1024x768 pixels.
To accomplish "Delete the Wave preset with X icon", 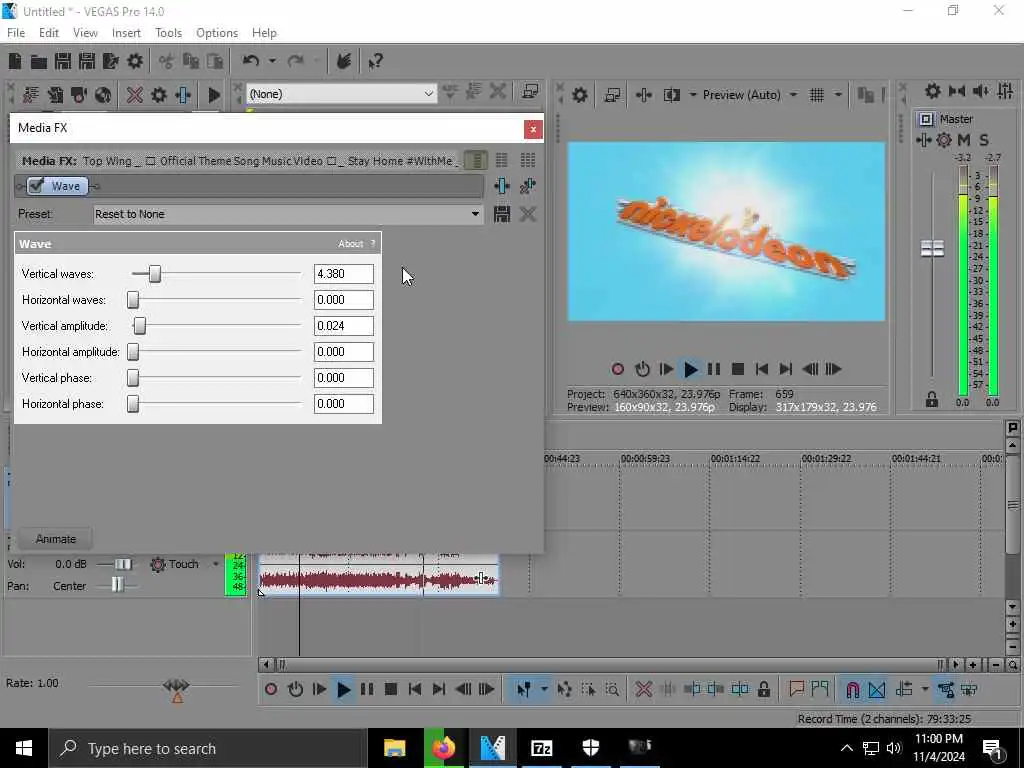I will 528,214.
